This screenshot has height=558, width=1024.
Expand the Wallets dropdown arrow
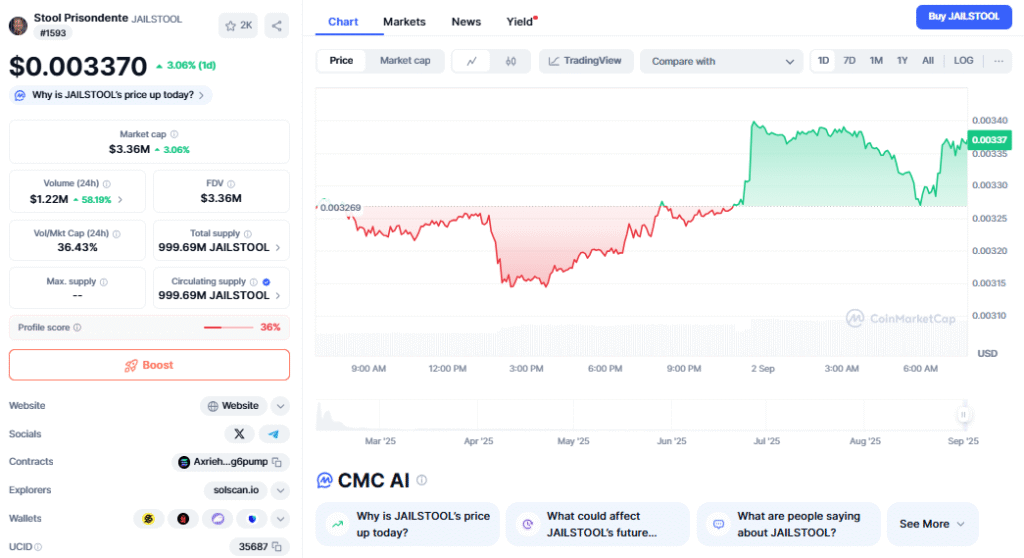[280, 519]
